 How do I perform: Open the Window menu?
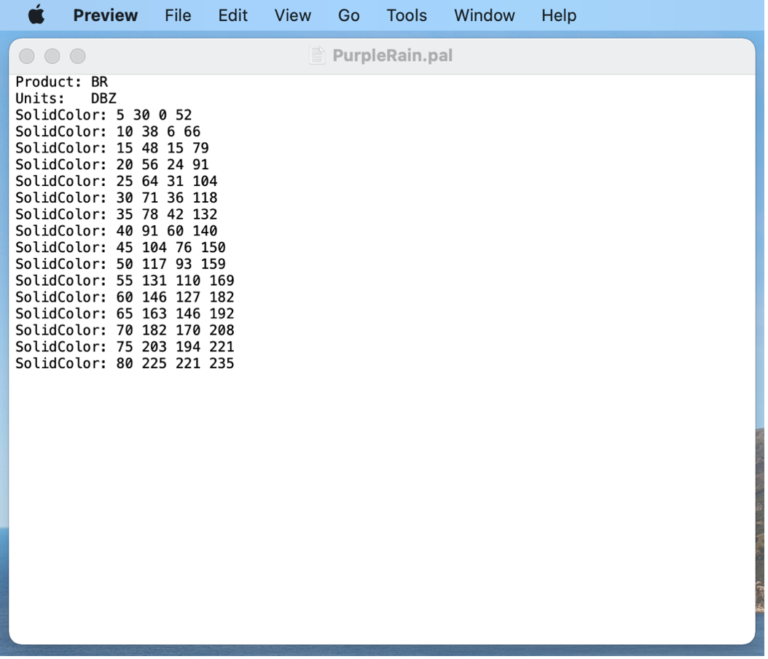[484, 15]
